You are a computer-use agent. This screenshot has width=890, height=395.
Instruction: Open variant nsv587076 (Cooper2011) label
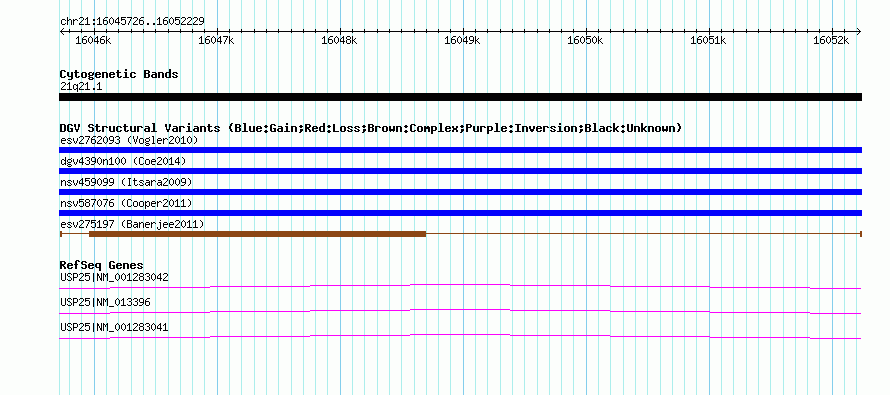click(x=126, y=203)
